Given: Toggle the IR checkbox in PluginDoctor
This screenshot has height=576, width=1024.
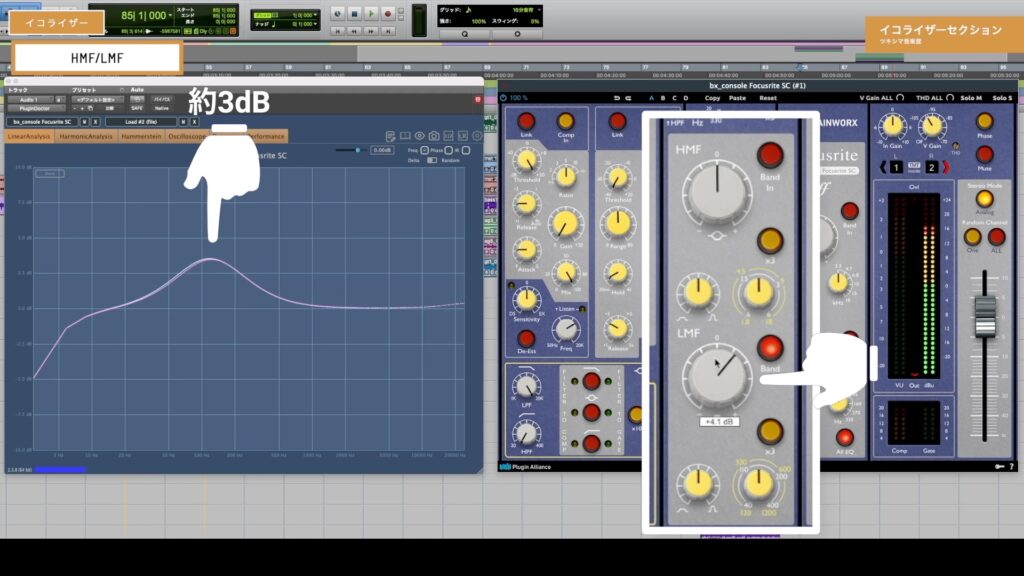Looking at the screenshot, I should [466, 150].
